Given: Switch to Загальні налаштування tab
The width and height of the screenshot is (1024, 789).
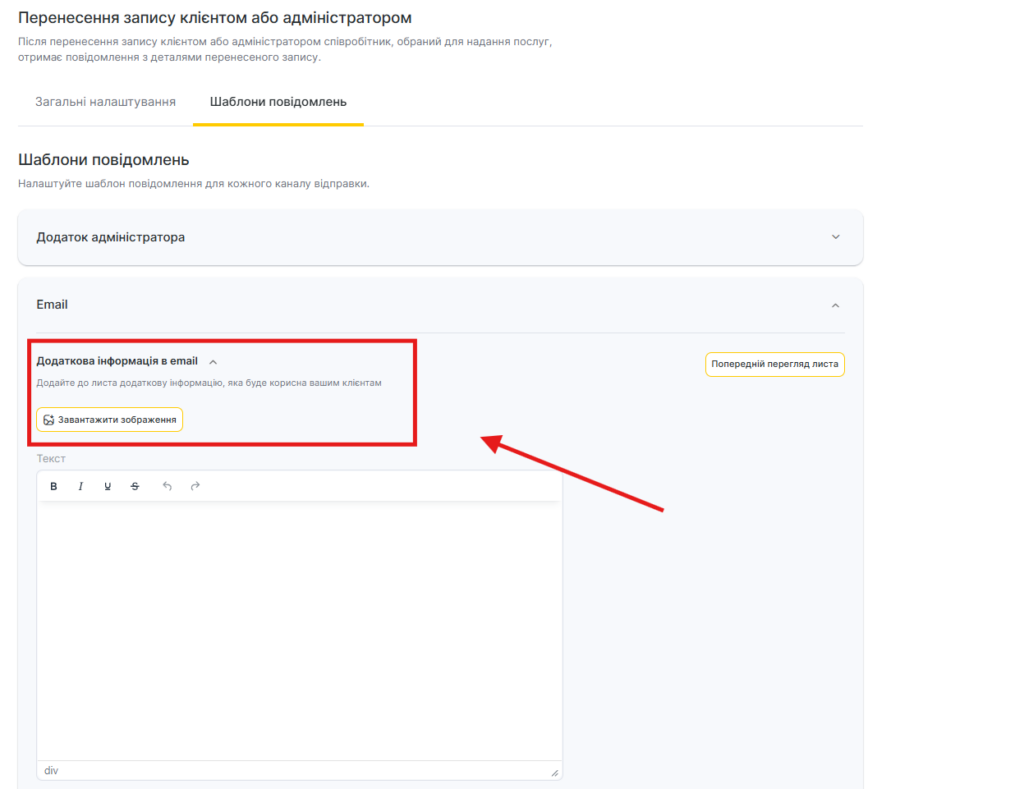Looking at the screenshot, I should coord(105,102).
